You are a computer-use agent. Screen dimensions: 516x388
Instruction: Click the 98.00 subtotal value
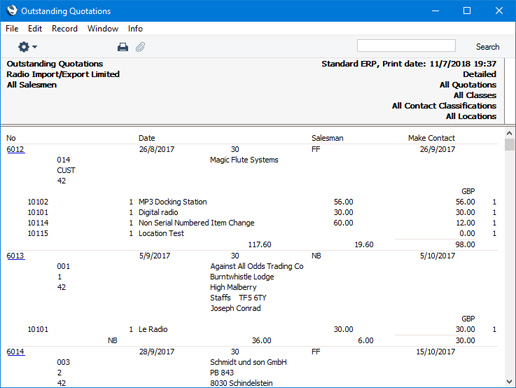coord(465,244)
